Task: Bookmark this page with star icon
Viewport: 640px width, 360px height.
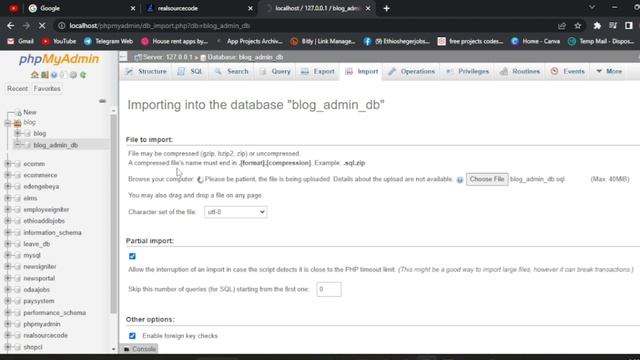Action: (578, 26)
